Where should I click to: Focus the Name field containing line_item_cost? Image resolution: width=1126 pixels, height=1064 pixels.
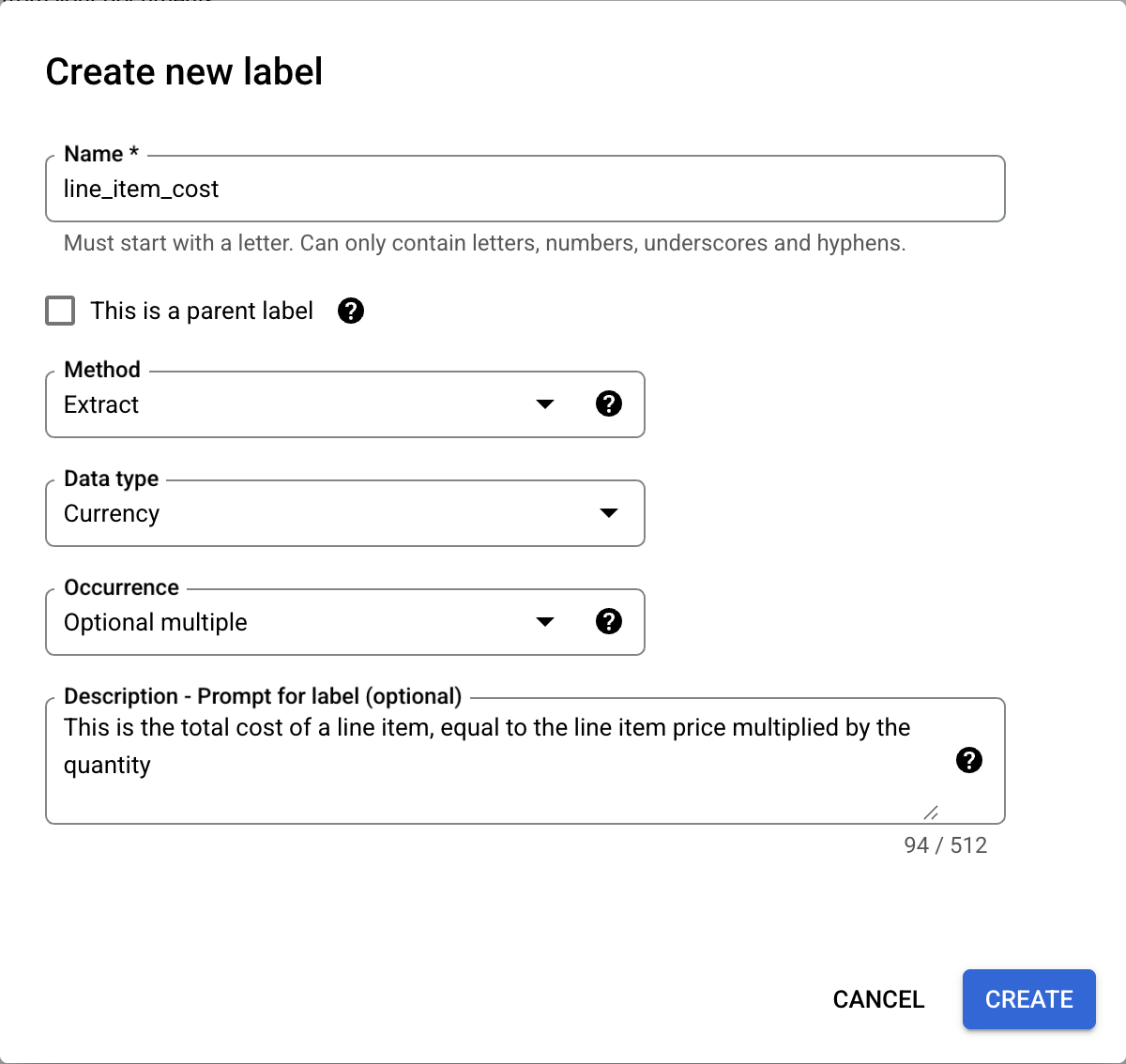(x=525, y=190)
